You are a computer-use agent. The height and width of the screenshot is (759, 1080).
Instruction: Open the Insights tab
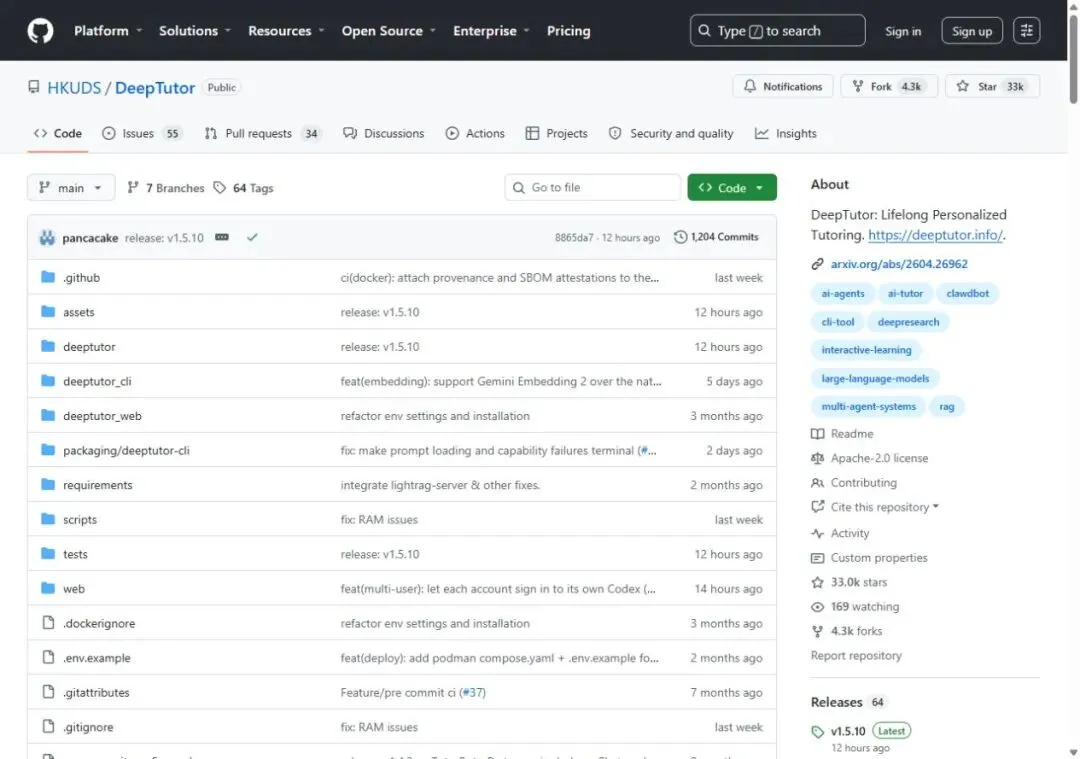pos(786,134)
